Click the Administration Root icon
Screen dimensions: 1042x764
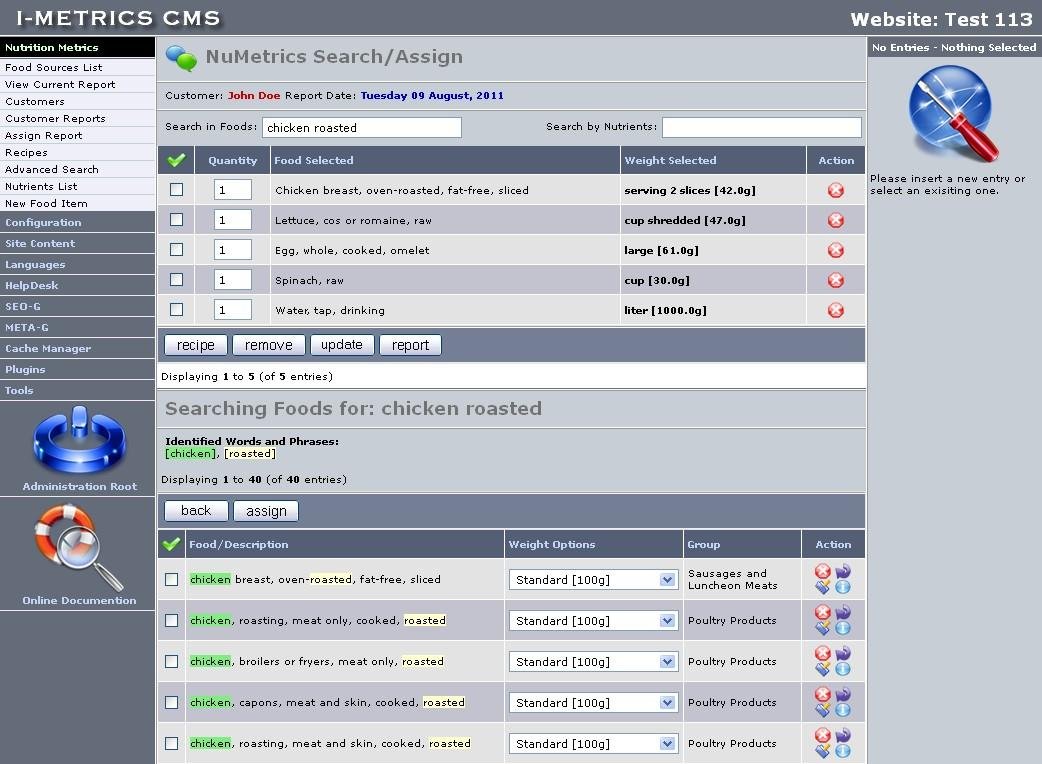[x=78, y=441]
